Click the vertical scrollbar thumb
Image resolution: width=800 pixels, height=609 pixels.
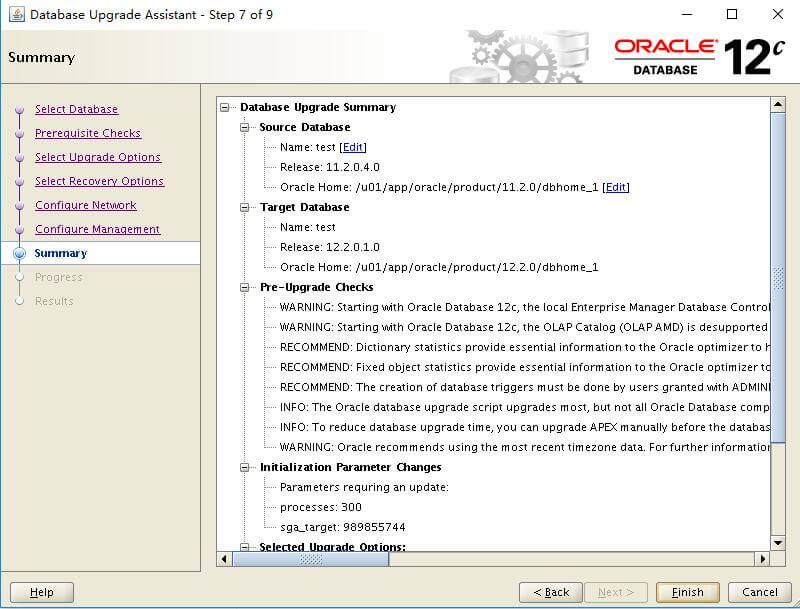[x=778, y=278]
